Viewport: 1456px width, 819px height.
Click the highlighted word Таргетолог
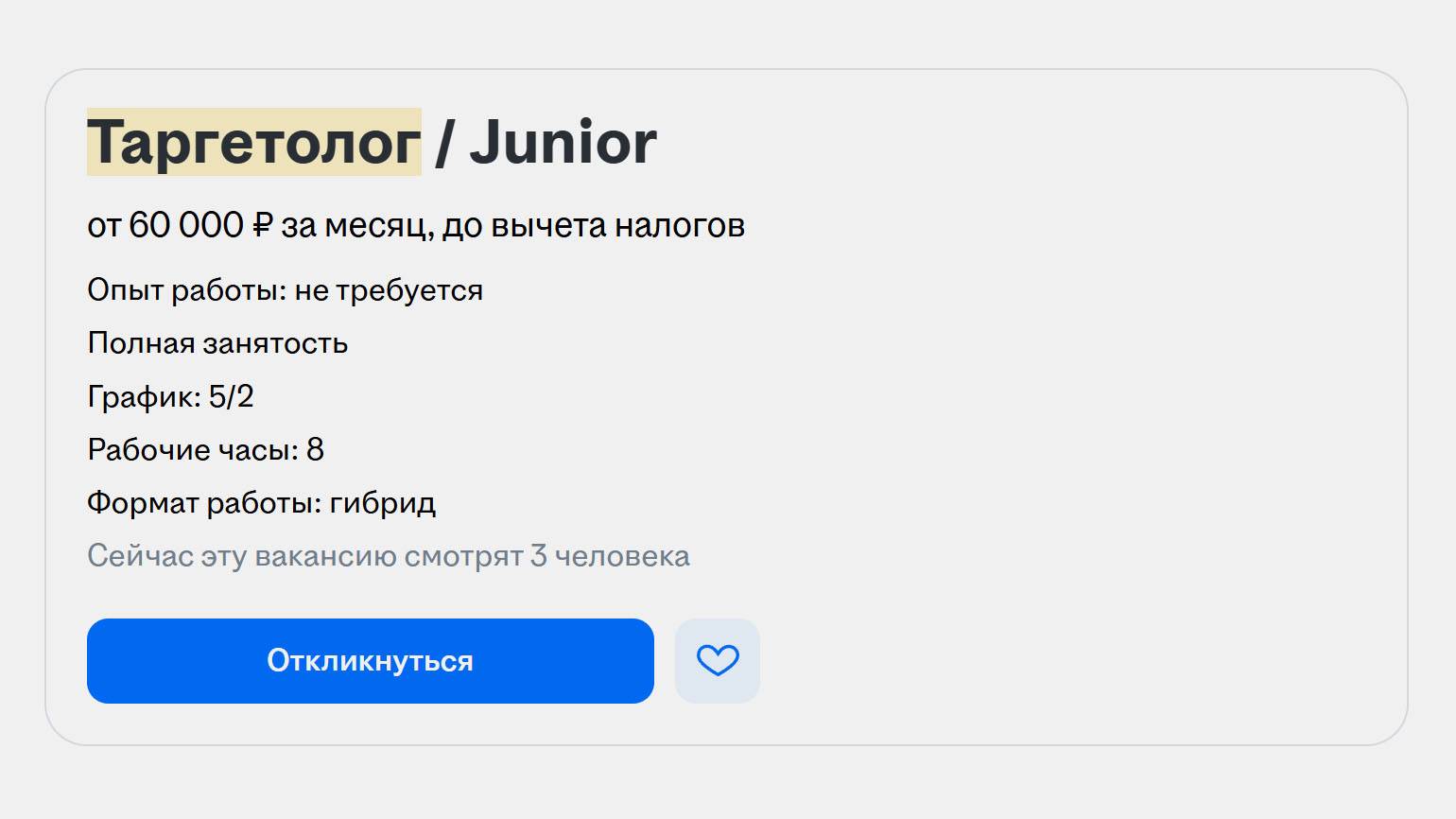pyautogui.click(x=253, y=143)
